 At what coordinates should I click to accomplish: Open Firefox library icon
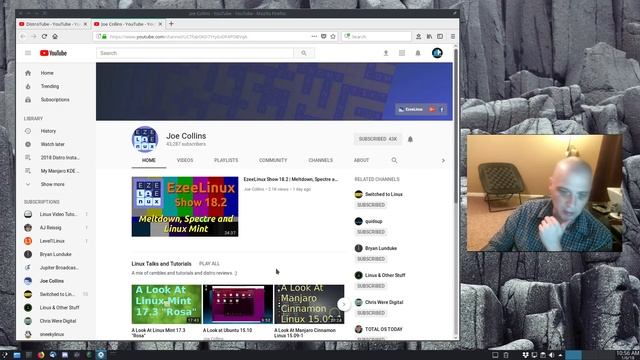tap(429, 36)
